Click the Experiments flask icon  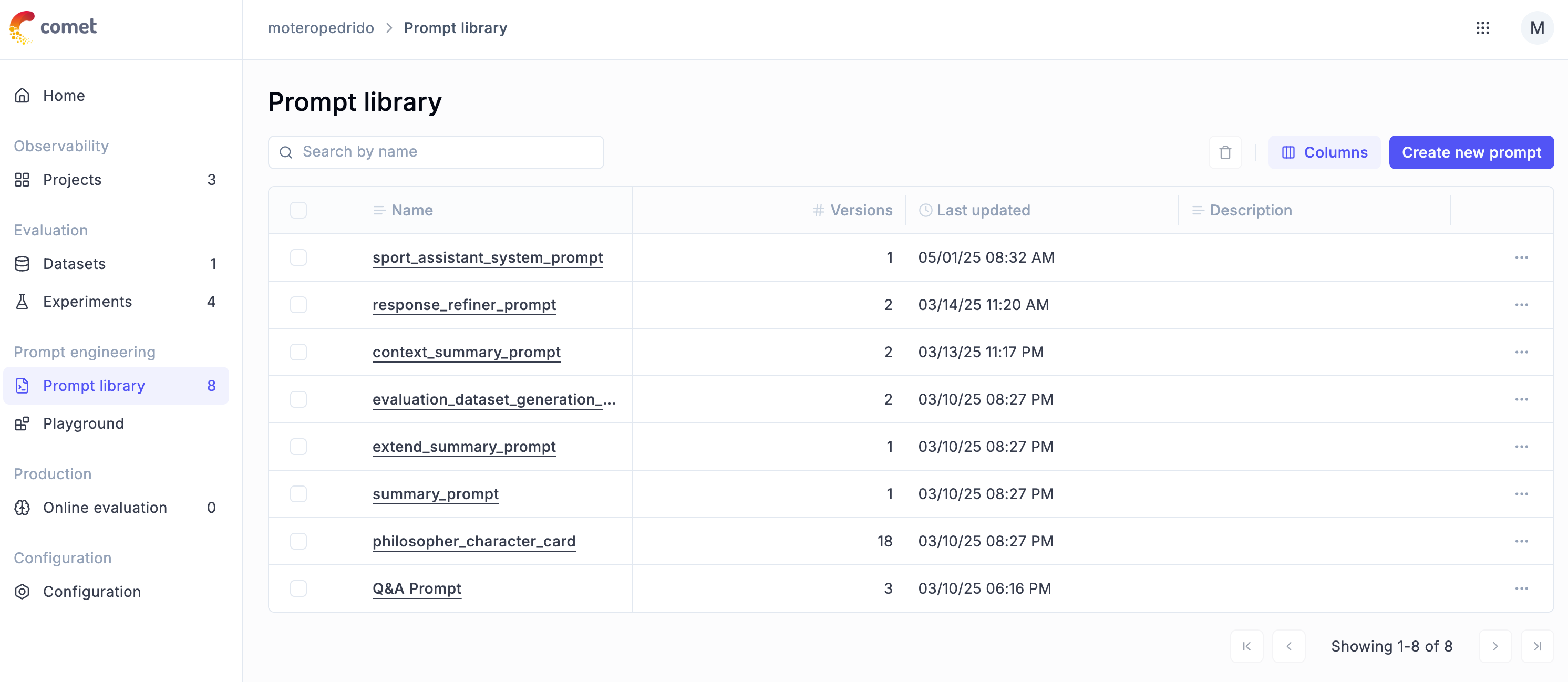(22, 302)
